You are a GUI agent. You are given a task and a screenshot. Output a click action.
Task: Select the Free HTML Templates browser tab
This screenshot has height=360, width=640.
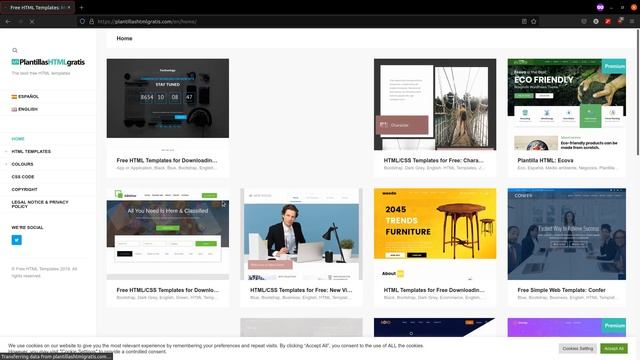[38, 7]
